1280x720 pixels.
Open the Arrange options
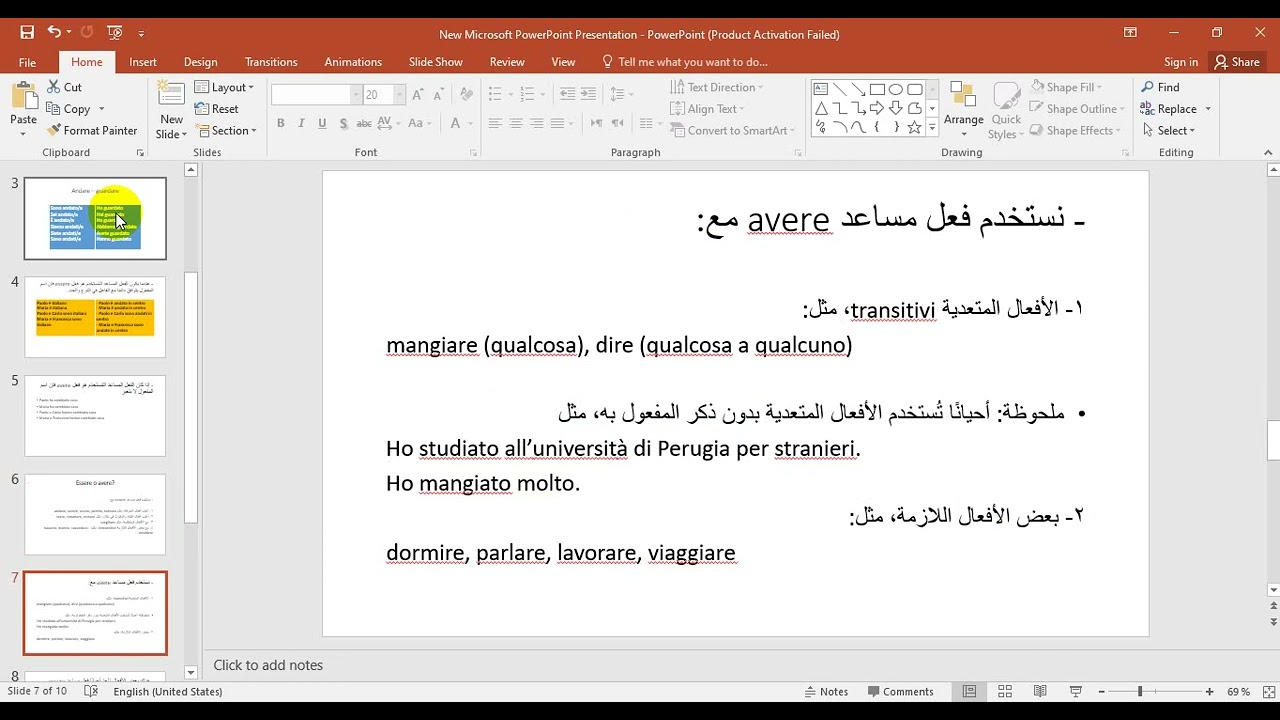[964, 110]
